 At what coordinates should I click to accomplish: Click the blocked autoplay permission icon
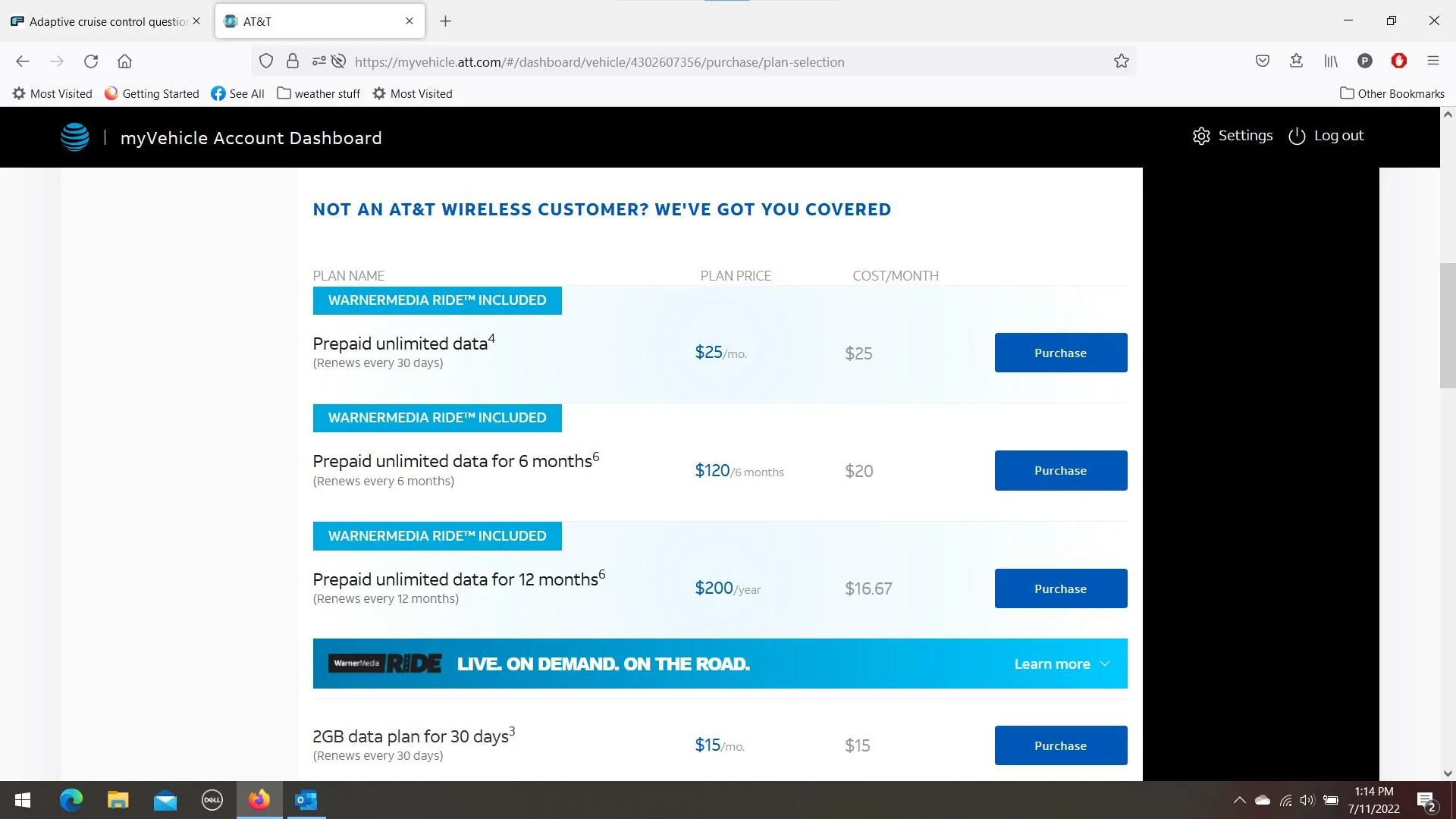click(338, 61)
